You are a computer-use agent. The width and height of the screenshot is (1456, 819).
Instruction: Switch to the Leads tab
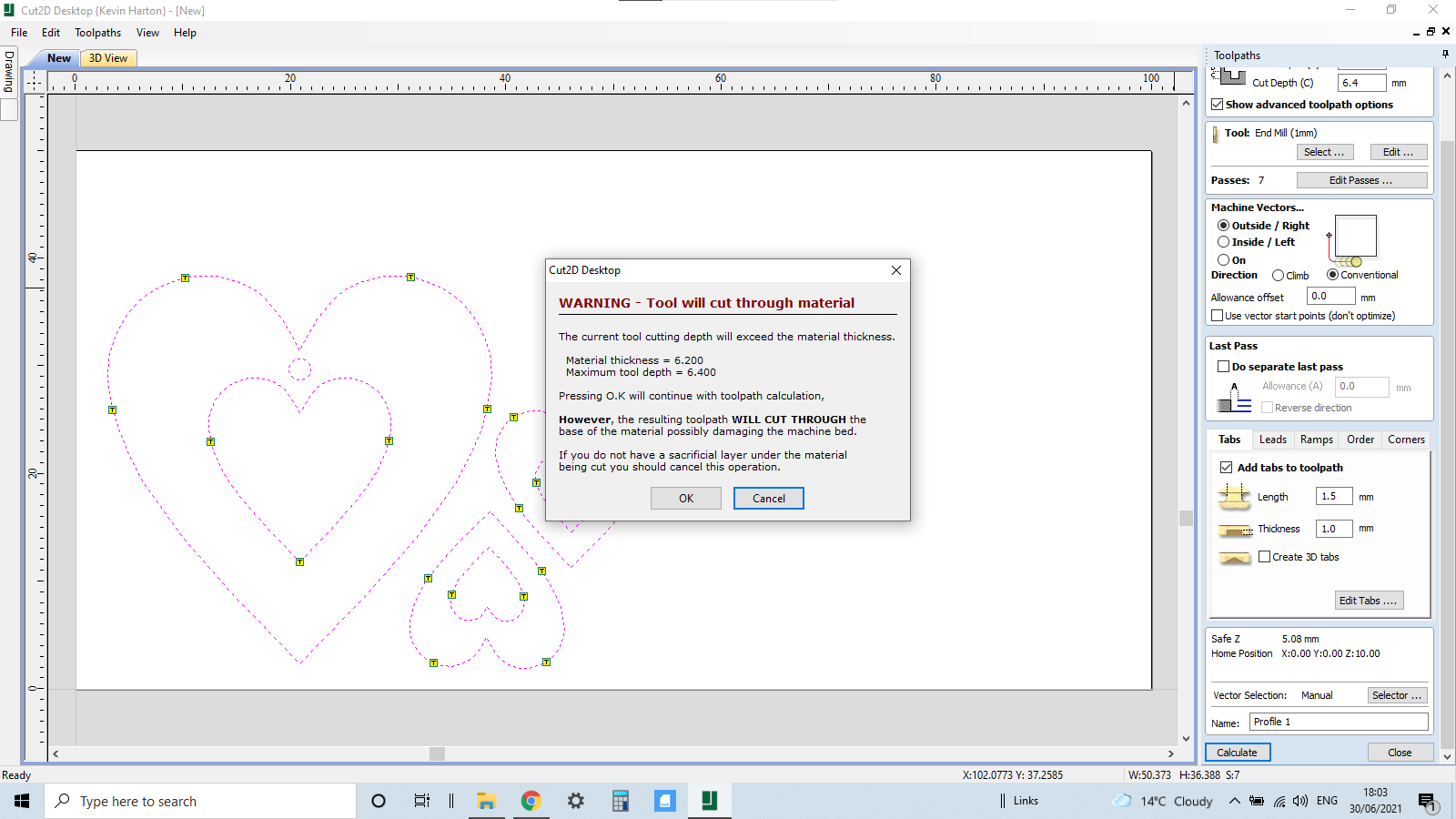point(1273,440)
